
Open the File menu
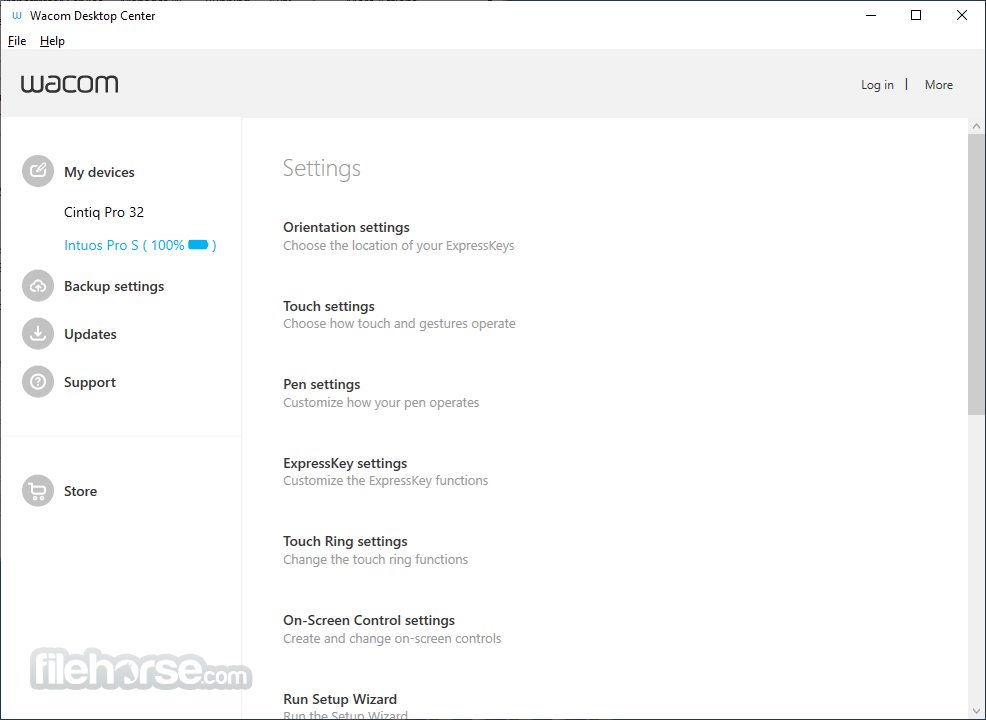[17, 41]
